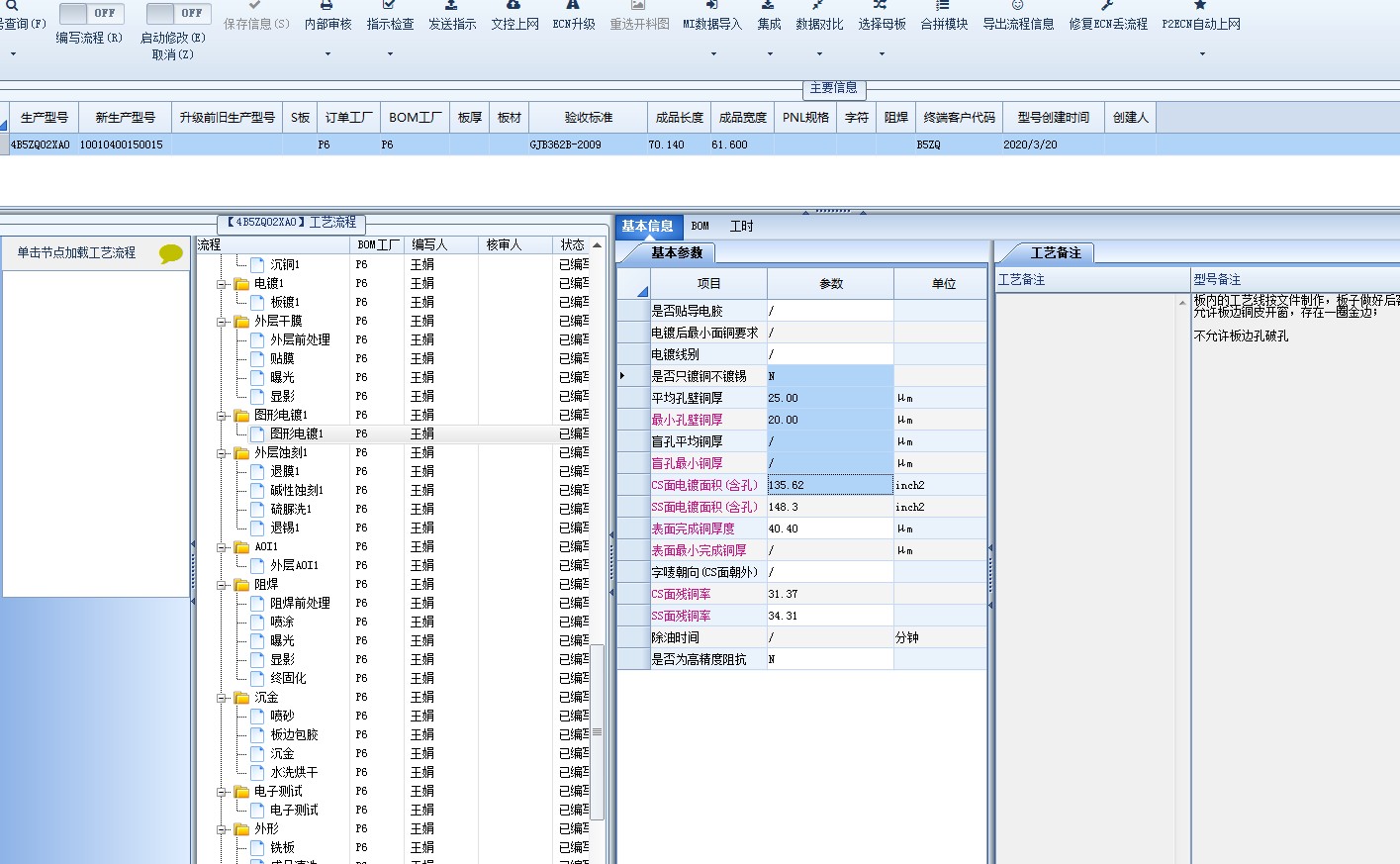Click the folder icon beside 沉金
Image resolution: width=1400 pixels, height=864 pixels.
tap(241, 698)
